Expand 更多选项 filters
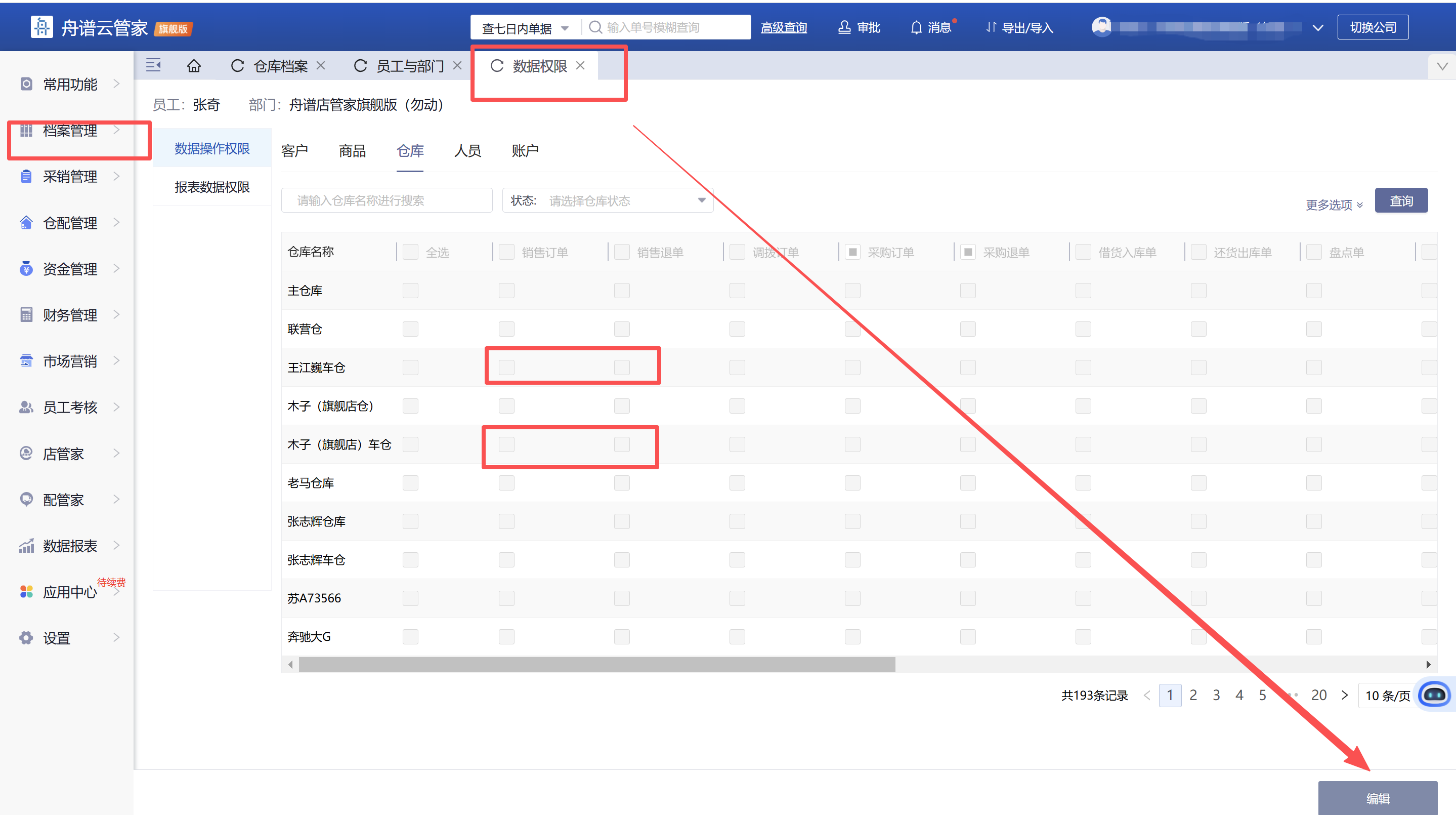The height and width of the screenshot is (815, 1456). pyautogui.click(x=1334, y=204)
